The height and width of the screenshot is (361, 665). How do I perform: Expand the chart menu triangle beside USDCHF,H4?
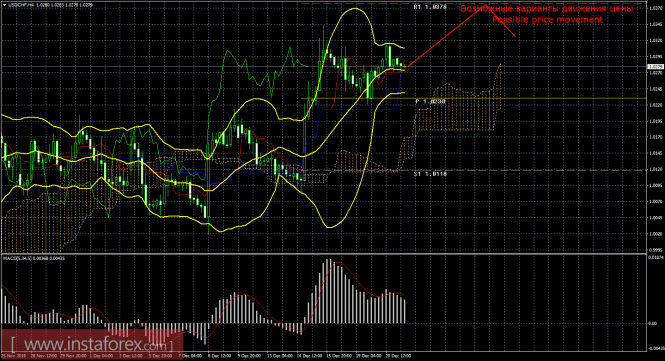(4, 5)
